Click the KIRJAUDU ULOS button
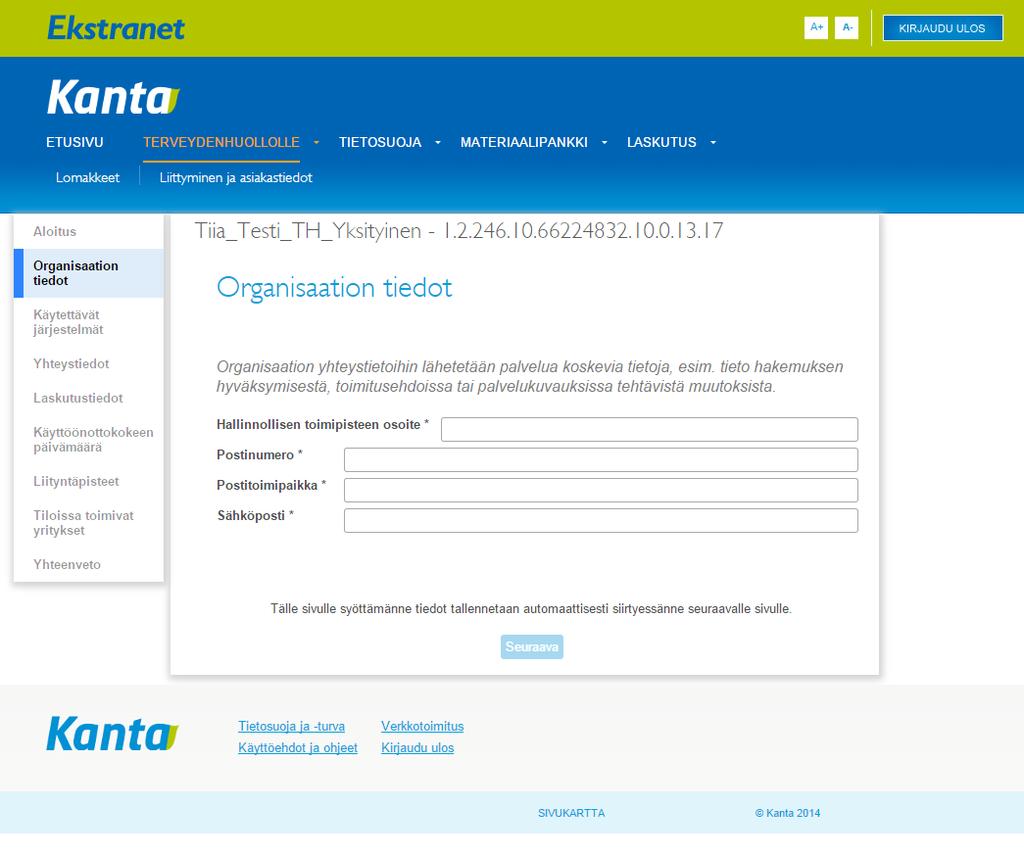Screen dimensions: 1024x857 click(942, 28)
